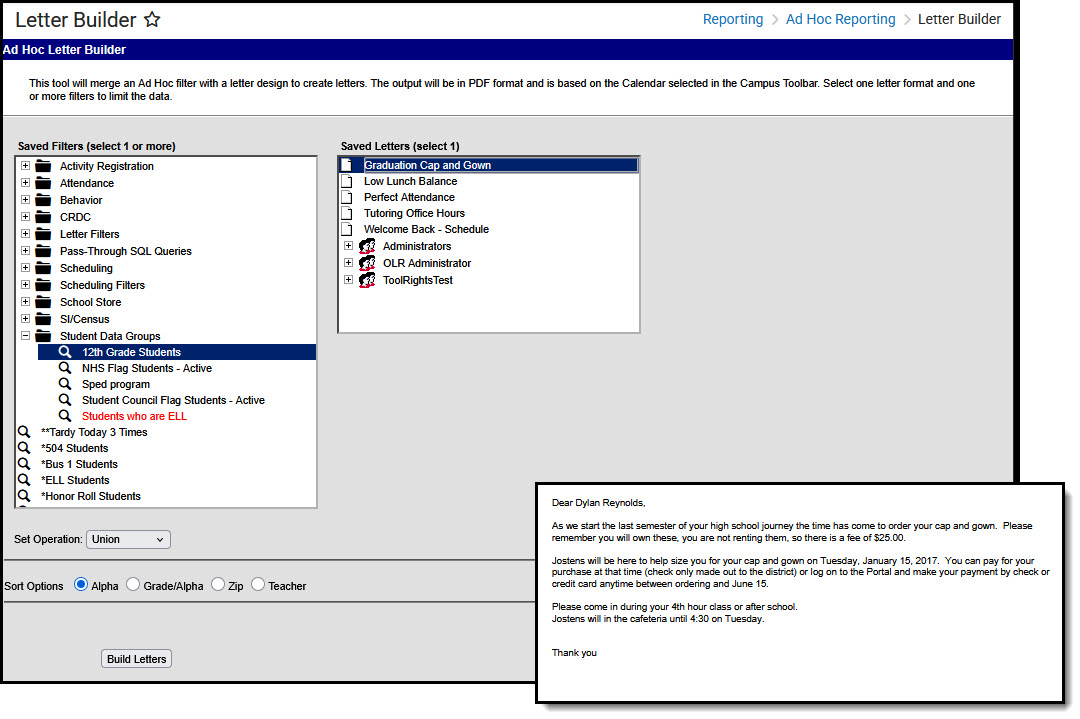Click the OLR Administrator user group icon
This screenshot has width=1080, height=719.
(x=367, y=263)
